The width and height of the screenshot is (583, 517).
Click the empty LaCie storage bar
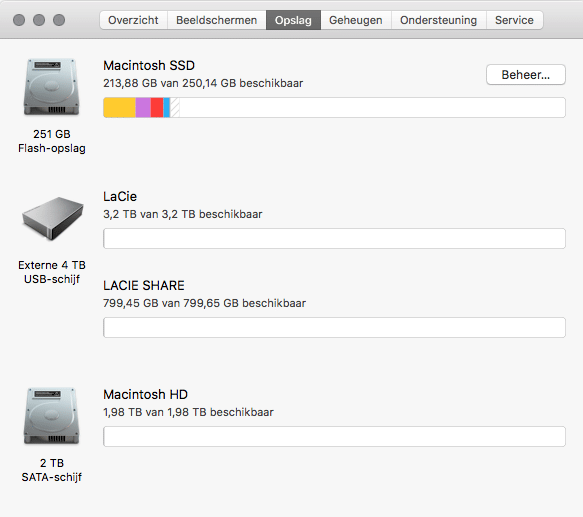[334, 238]
